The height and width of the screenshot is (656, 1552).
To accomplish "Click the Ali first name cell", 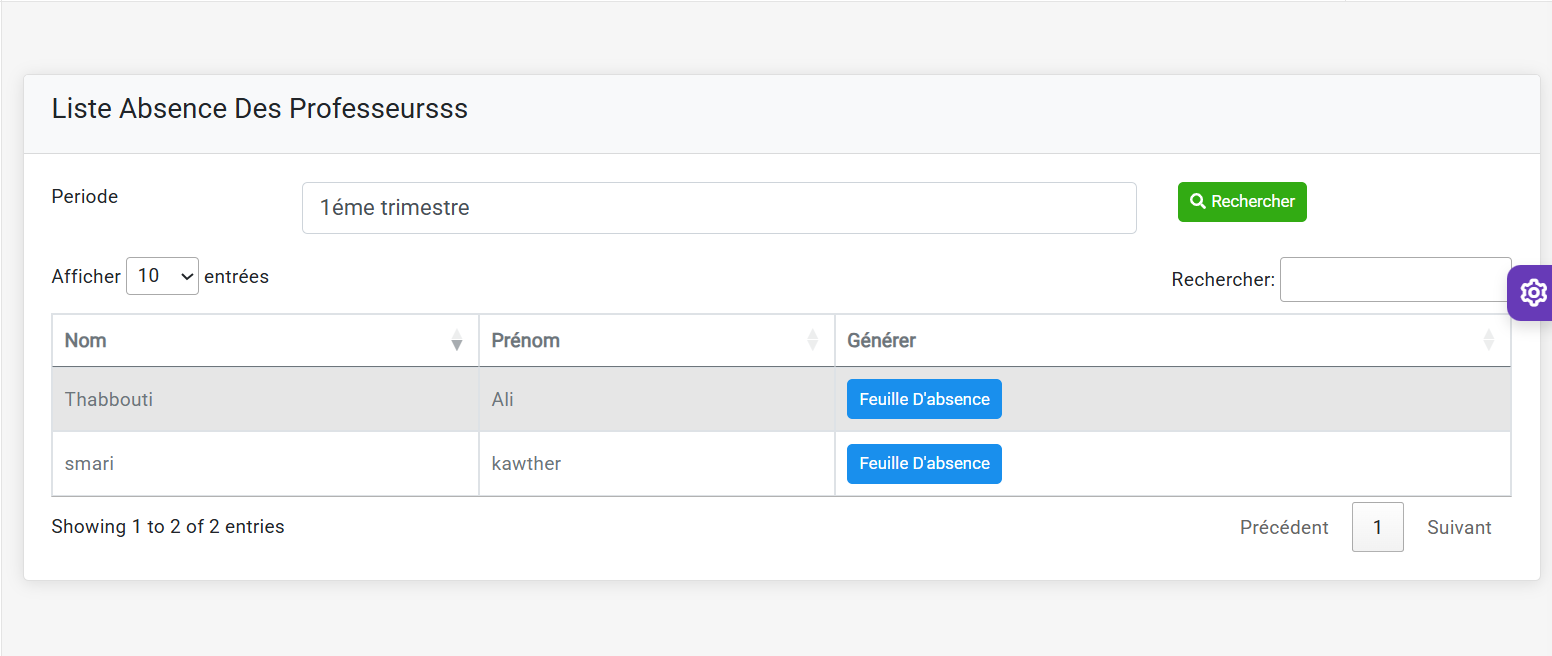I will point(503,400).
